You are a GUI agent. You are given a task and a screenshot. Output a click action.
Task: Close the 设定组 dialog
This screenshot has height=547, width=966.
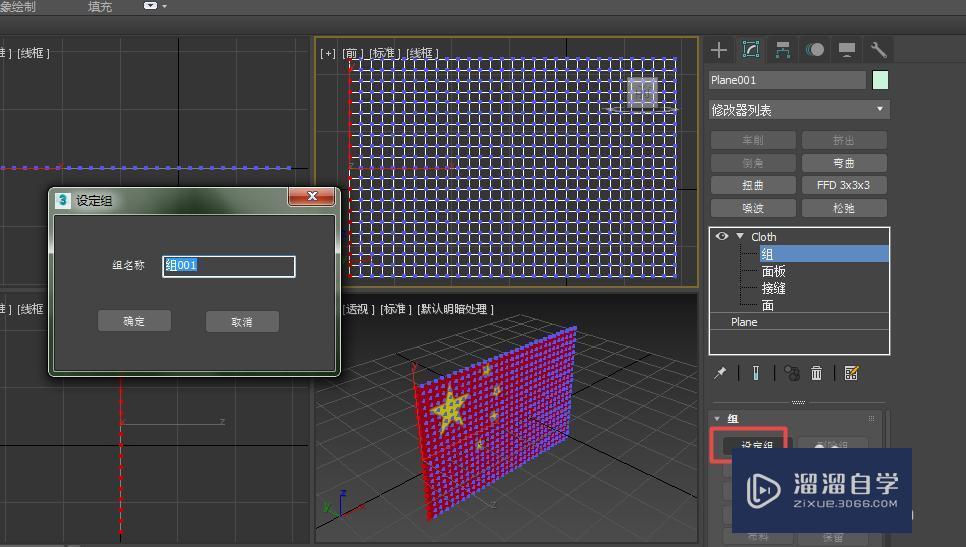(312, 197)
